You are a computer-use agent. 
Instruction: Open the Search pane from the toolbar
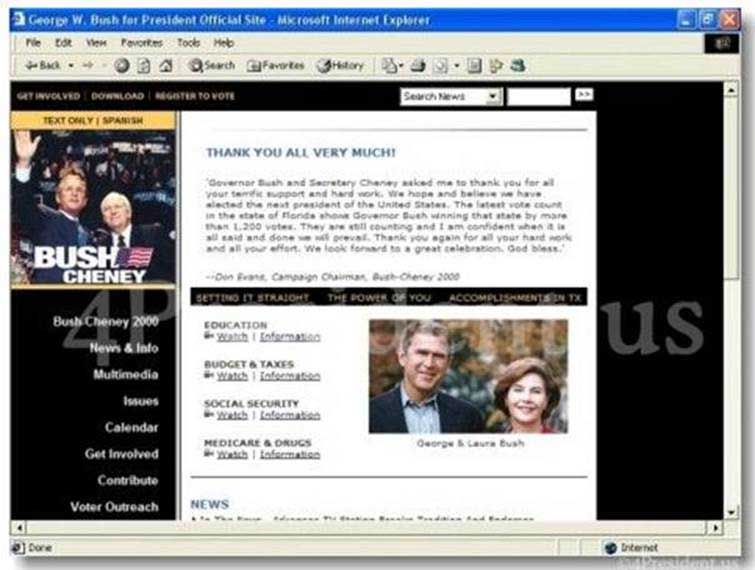pyautogui.click(x=211, y=65)
